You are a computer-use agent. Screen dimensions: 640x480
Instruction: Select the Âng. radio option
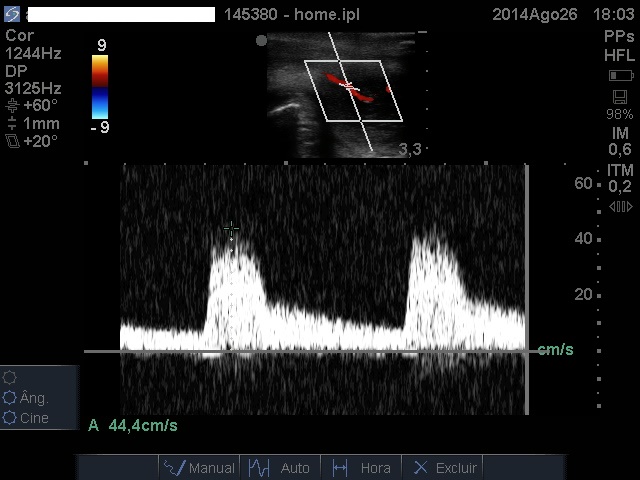click(x=11, y=398)
